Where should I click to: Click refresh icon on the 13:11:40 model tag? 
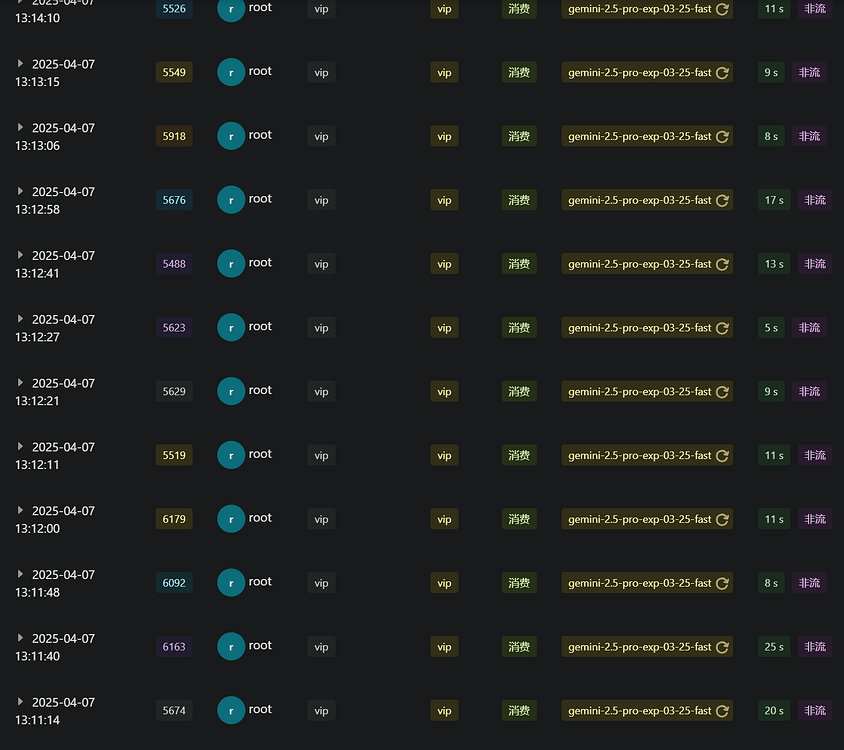722,647
